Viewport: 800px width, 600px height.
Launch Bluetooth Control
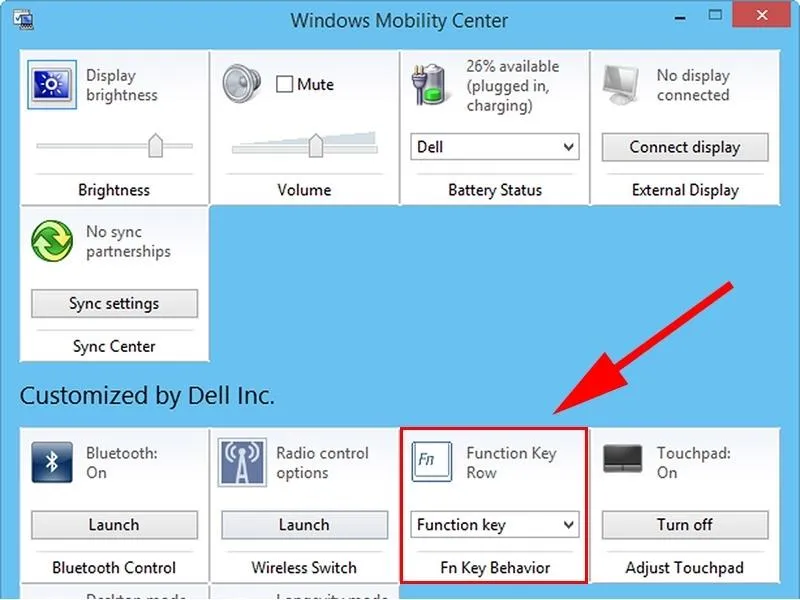point(114,525)
